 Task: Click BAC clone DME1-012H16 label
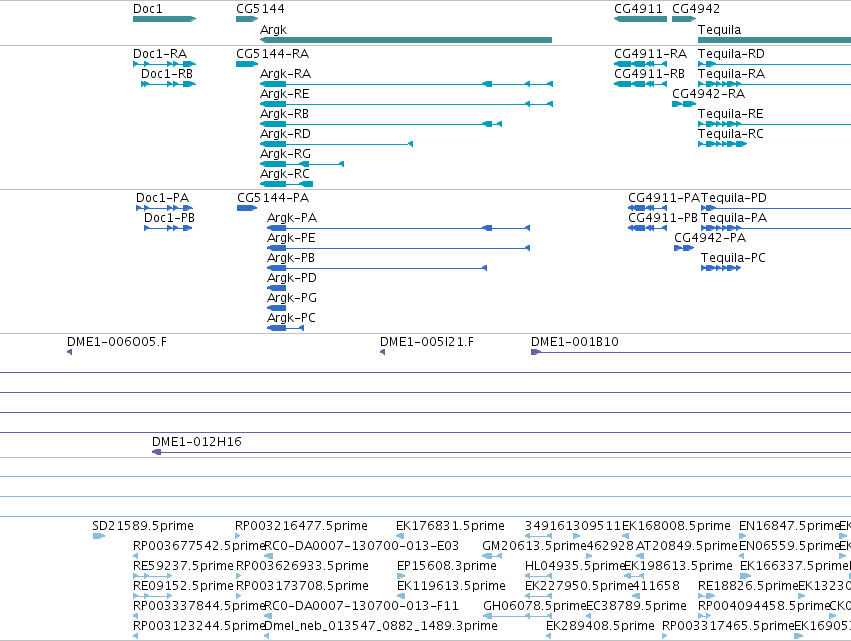196,442
